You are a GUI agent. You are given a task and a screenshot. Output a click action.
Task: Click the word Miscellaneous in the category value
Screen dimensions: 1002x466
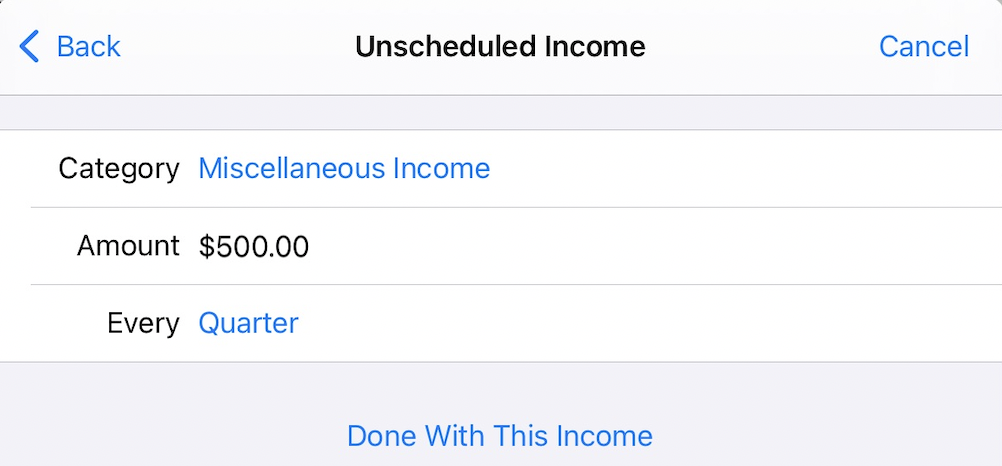(x=291, y=169)
